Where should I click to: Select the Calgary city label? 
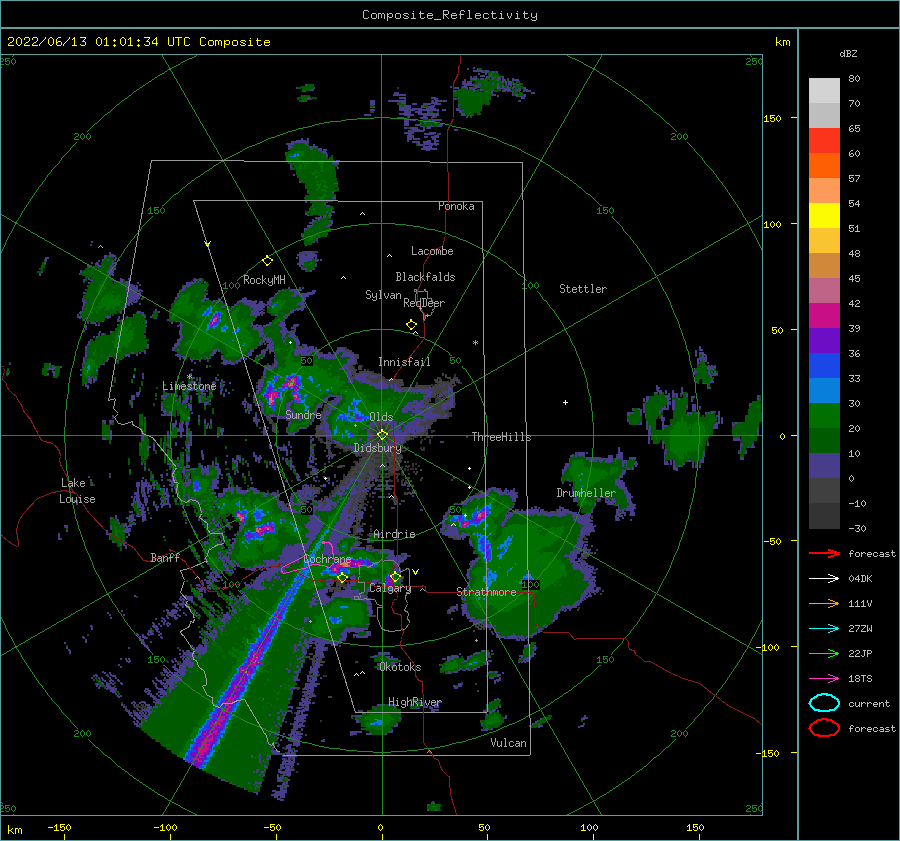pos(390,588)
